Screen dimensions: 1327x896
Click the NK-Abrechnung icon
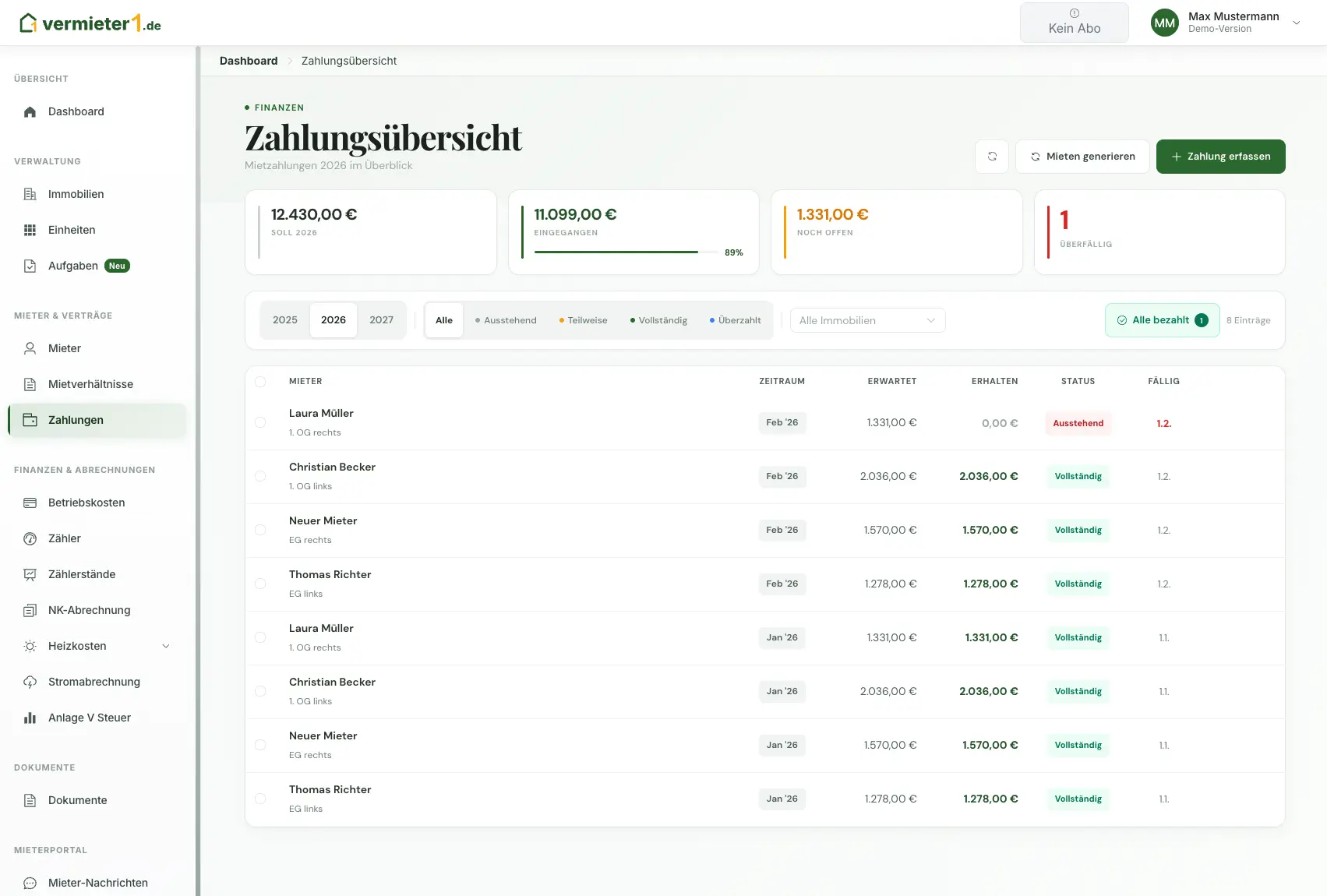(x=30, y=610)
